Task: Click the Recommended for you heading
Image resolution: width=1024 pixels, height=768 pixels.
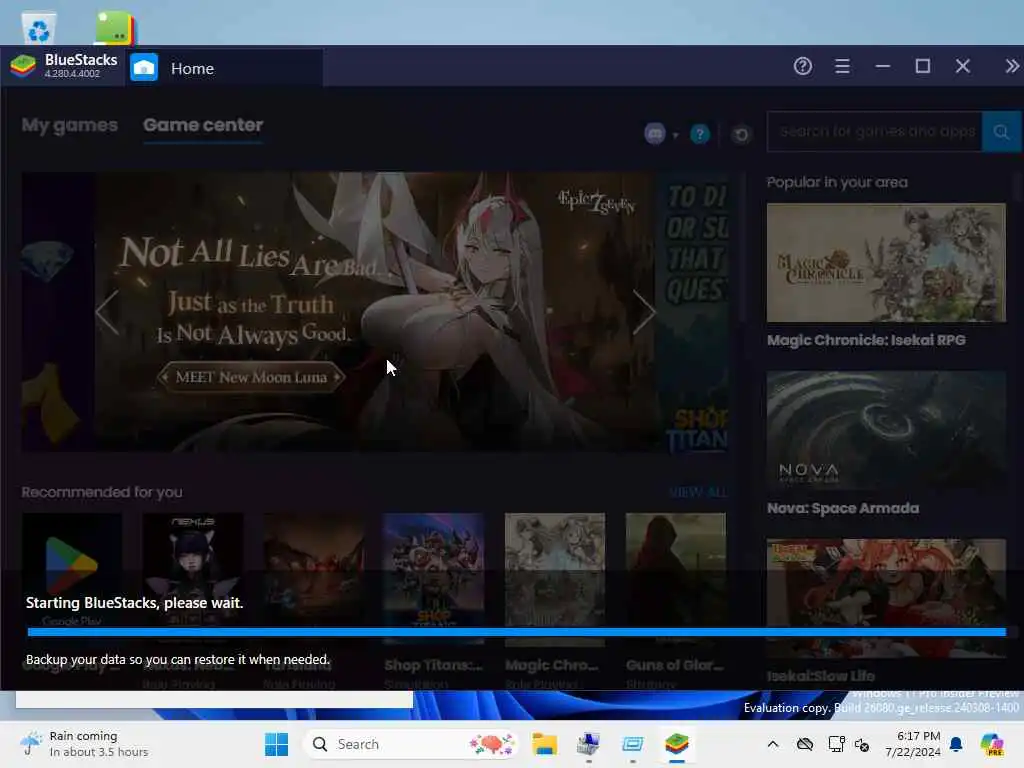Action: coord(102,492)
